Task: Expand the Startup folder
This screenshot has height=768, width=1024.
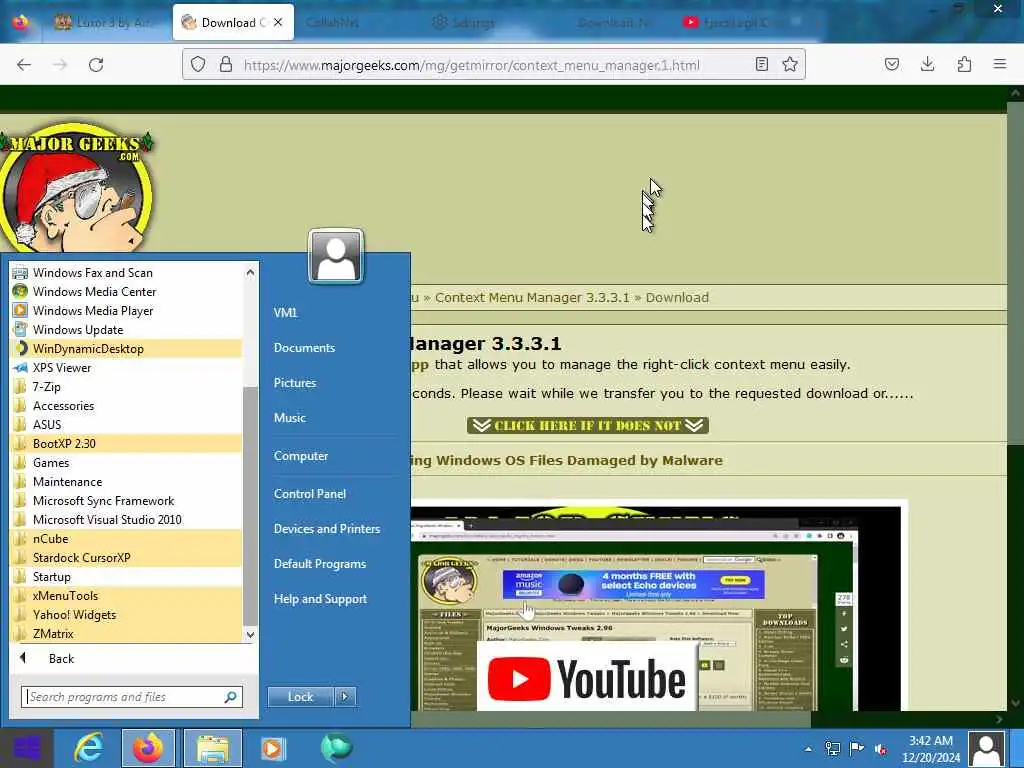Action: pos(125,576)
